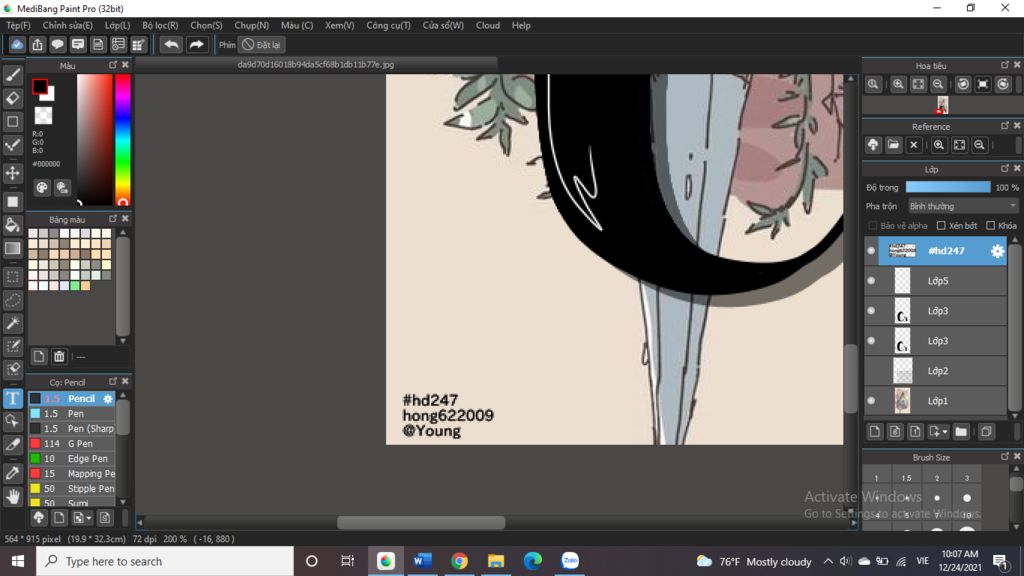Click the Đặt lại reset button
The width and height of the screenshot is (1024, 576).
pos(262,45)
